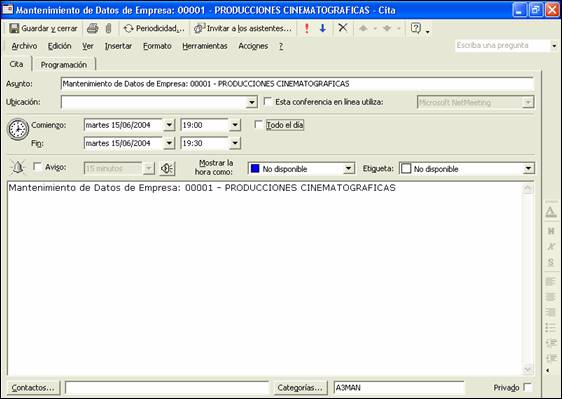
Task: Click the clock icon beside Comienzo
Action: (x=18, y=129)
